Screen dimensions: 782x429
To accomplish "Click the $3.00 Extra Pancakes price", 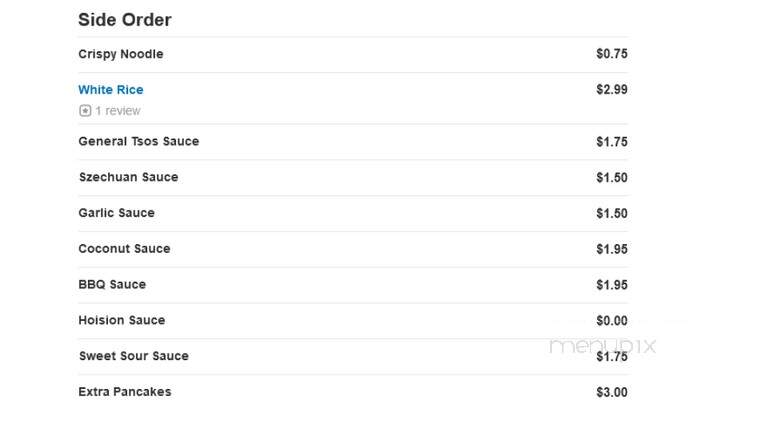I will (x=612, y=393).
